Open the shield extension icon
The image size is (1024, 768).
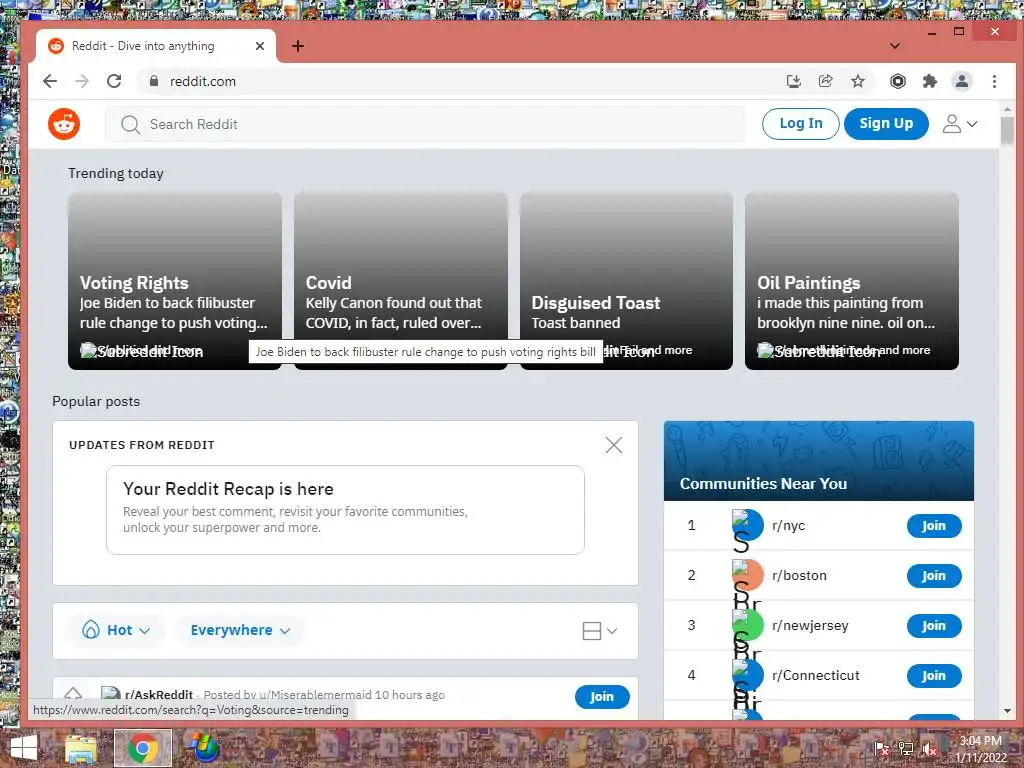coord(898,81)
